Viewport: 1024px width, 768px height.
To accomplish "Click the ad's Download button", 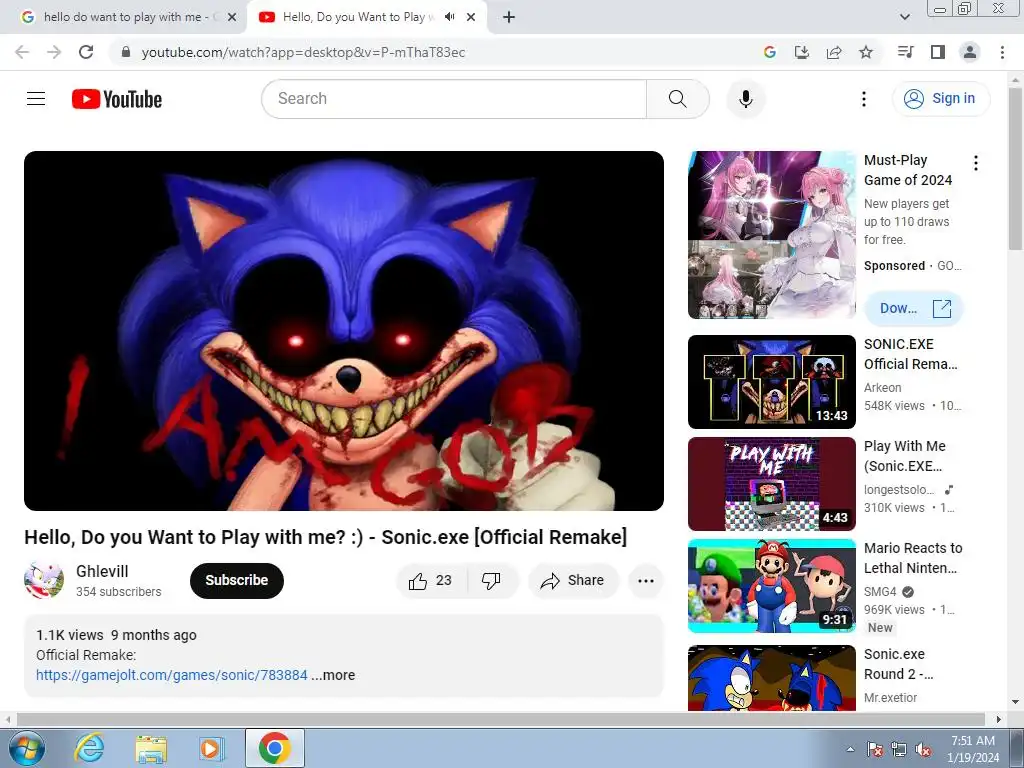I will click(x=914, y=308).
